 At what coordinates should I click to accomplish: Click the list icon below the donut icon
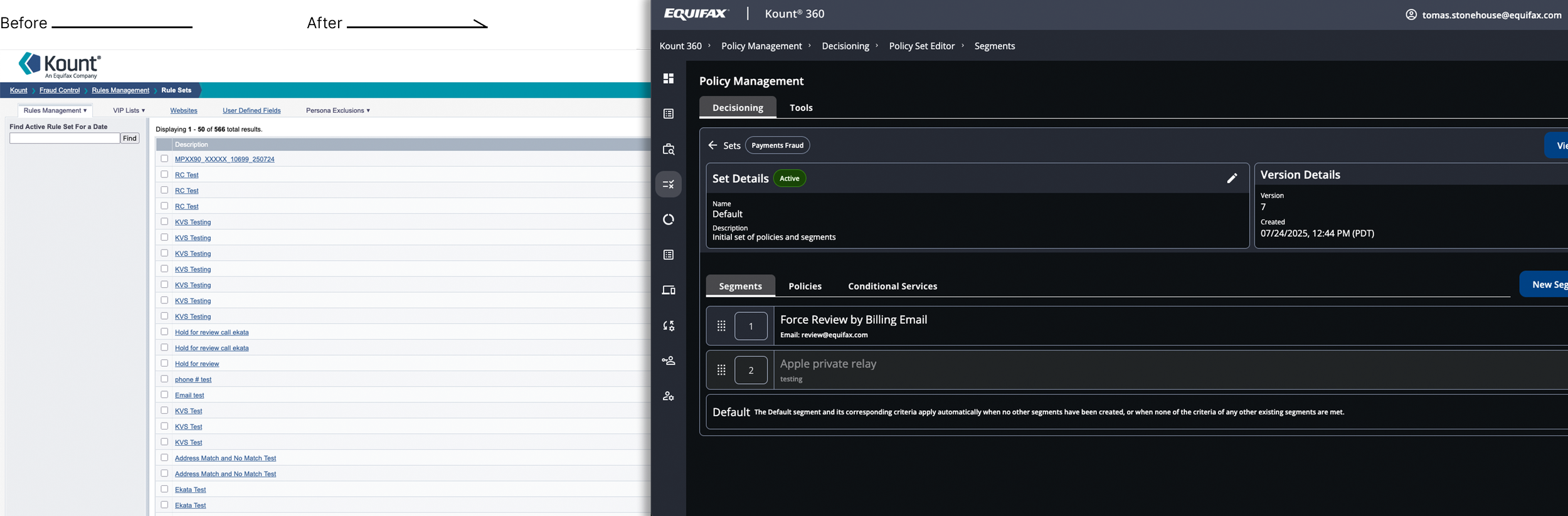tap(669, 255)
